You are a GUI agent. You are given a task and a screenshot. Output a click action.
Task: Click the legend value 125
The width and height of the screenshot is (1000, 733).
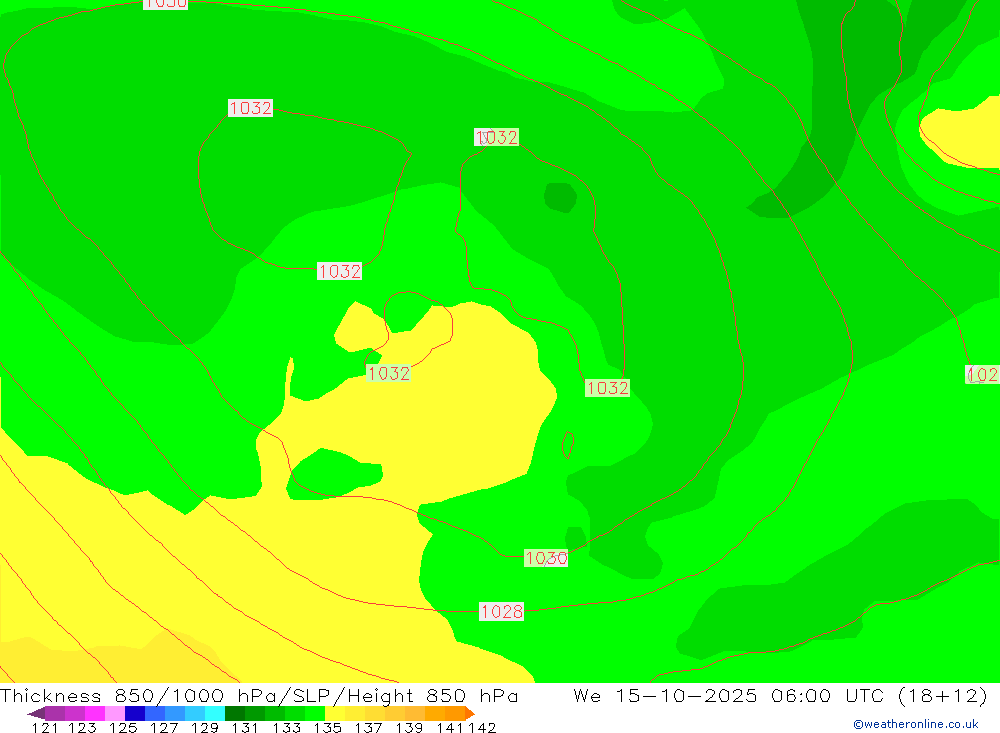123,727
